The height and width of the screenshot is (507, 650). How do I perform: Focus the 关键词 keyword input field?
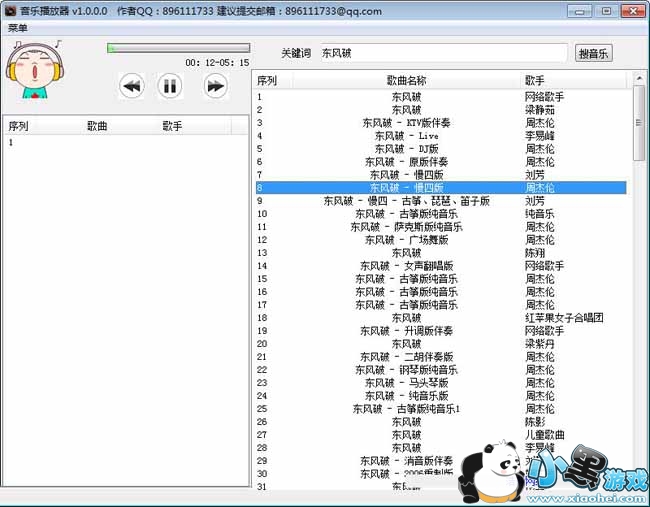click(444, 53)
